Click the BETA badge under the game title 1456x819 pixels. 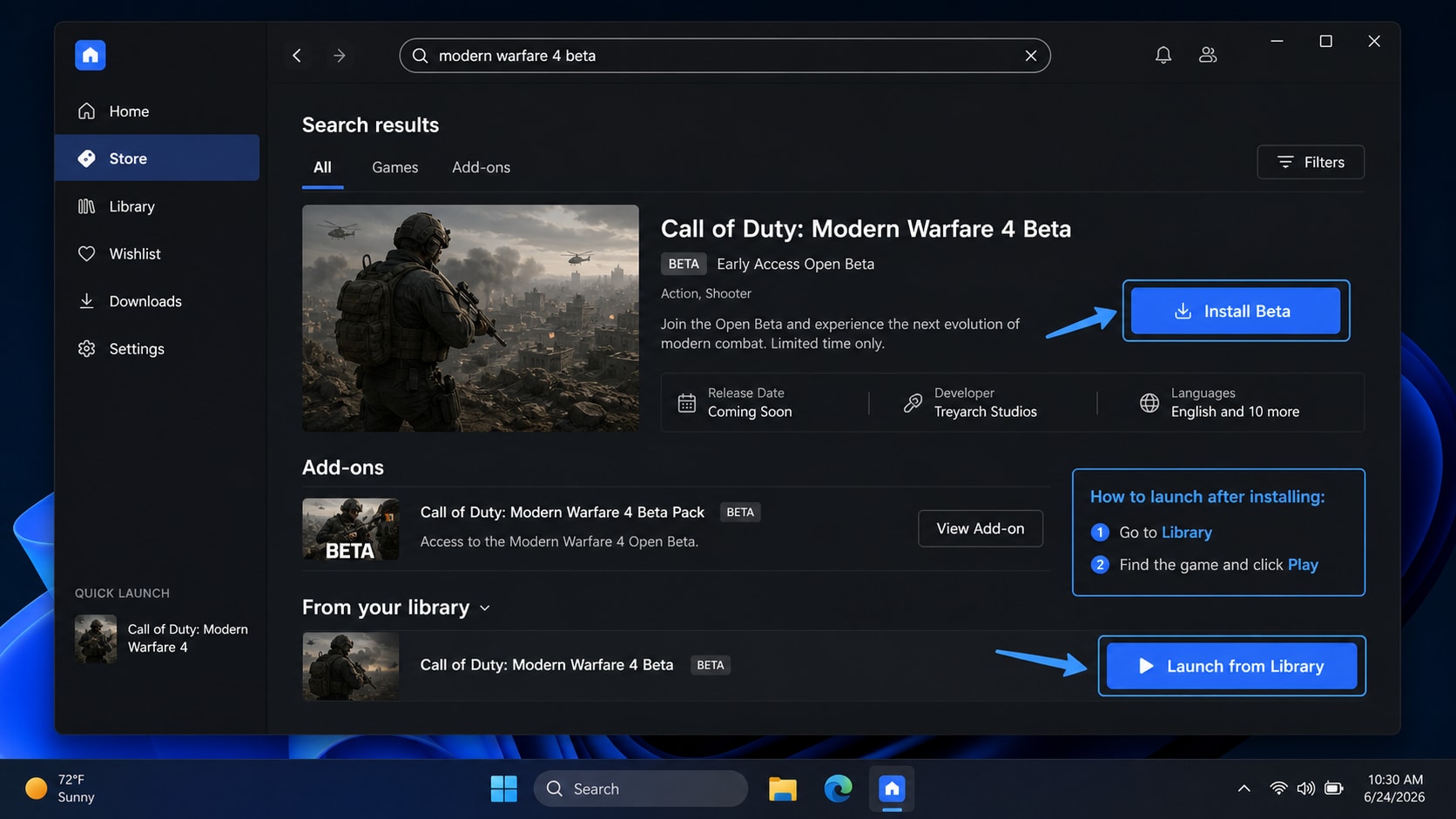click(684, 264)
